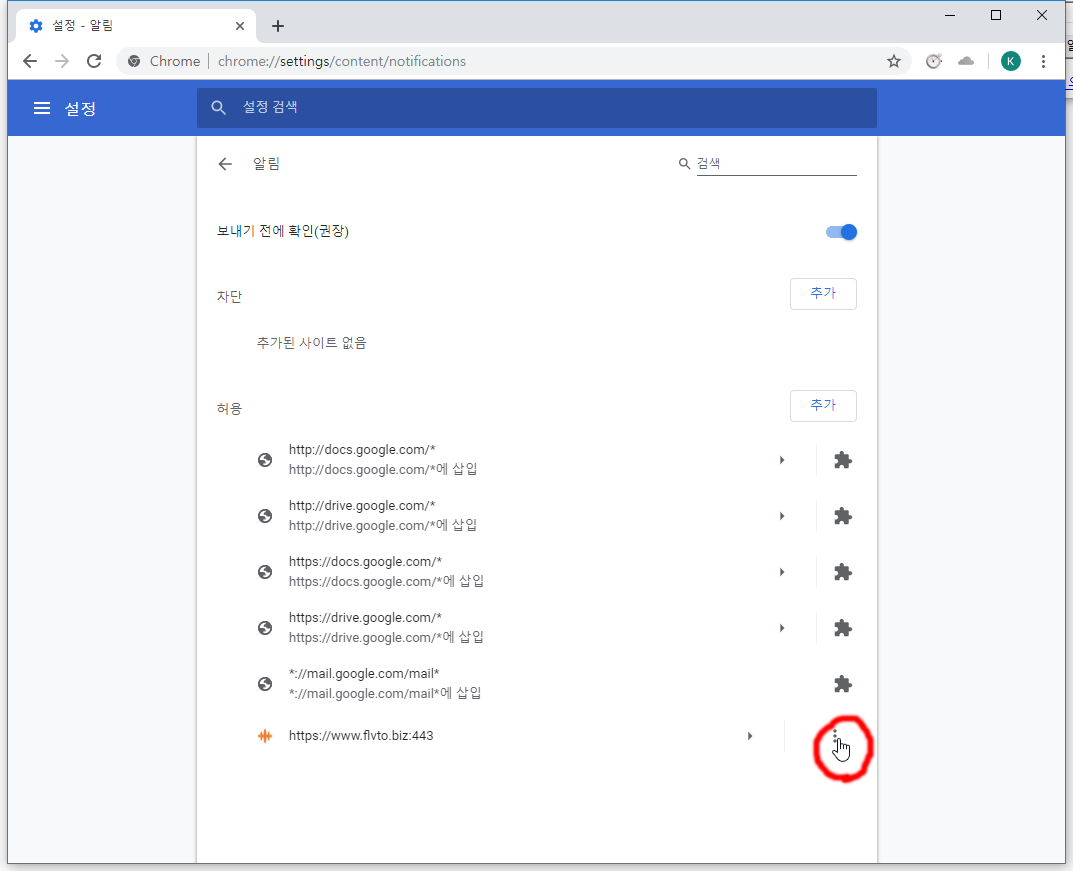
Task: Expand details for http://drive.google.com/* entry
Action: pos(782,516)
